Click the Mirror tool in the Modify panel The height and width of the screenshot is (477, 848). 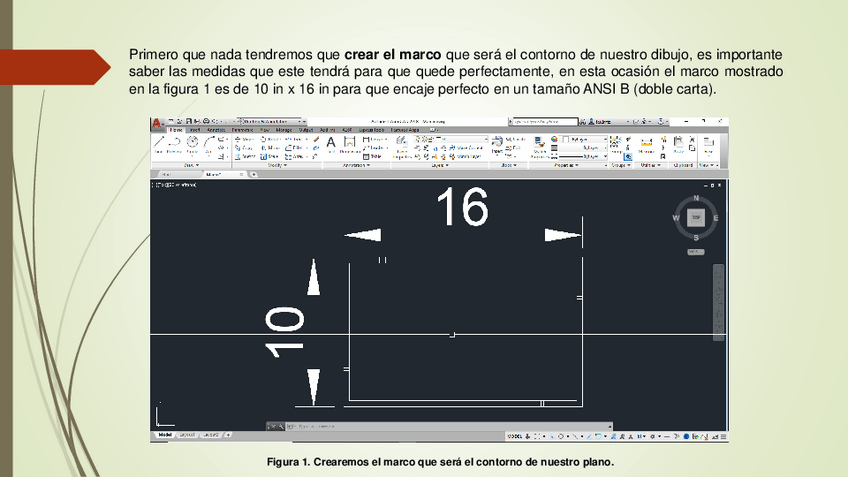[x=270, y=148]
